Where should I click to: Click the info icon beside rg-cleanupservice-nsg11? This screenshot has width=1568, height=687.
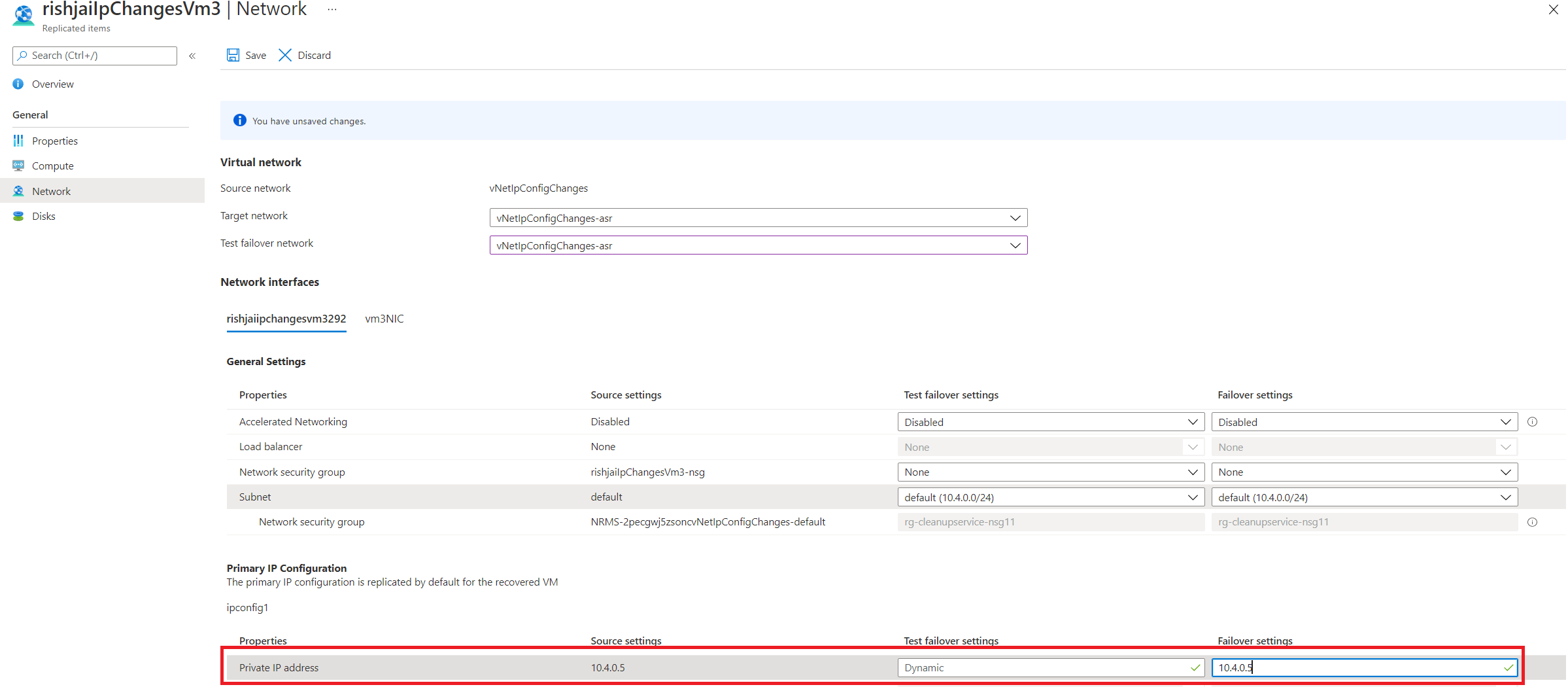(1533, 522)
